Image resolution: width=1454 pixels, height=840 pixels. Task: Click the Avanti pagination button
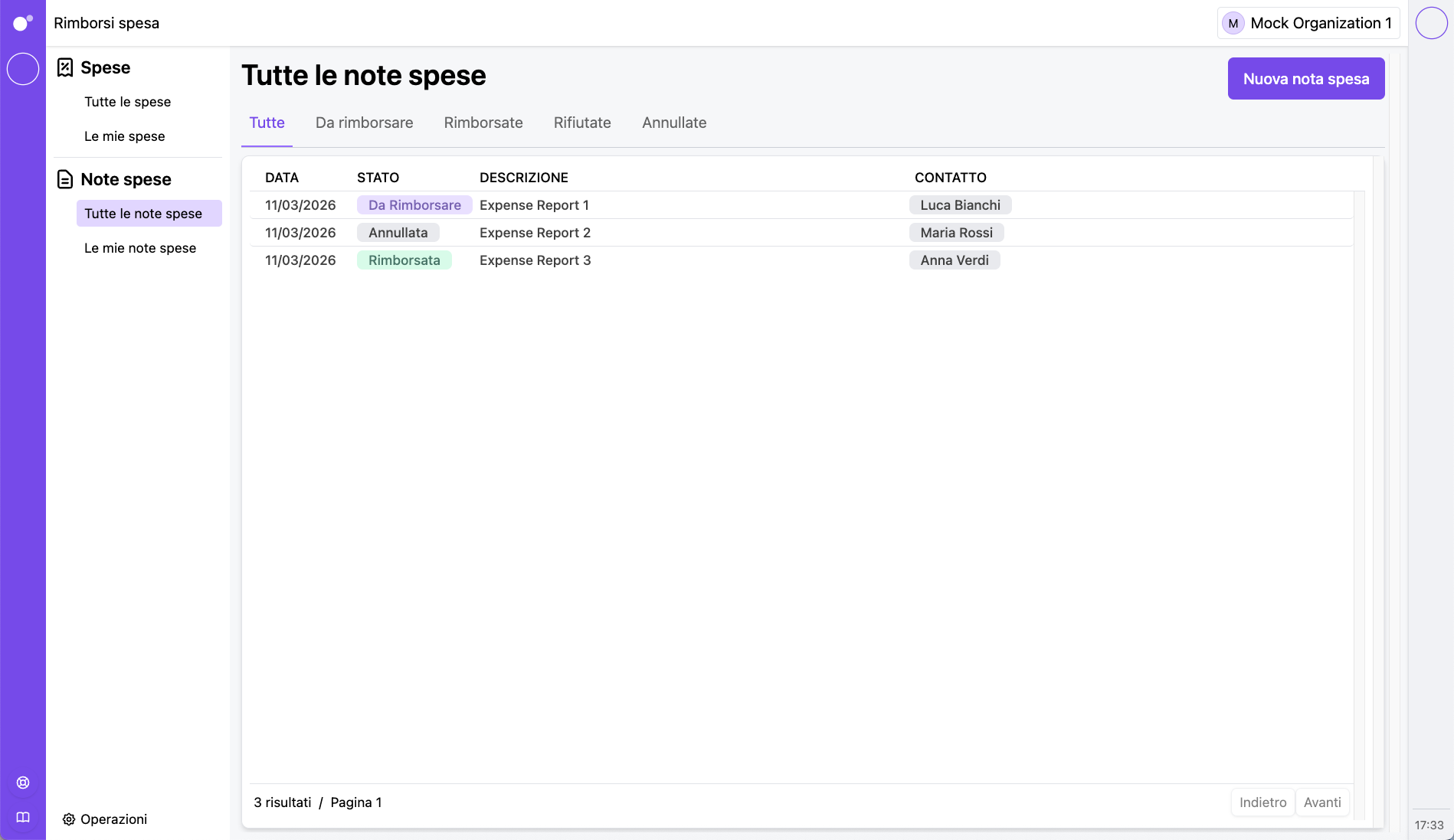[x=1323, y=802]
